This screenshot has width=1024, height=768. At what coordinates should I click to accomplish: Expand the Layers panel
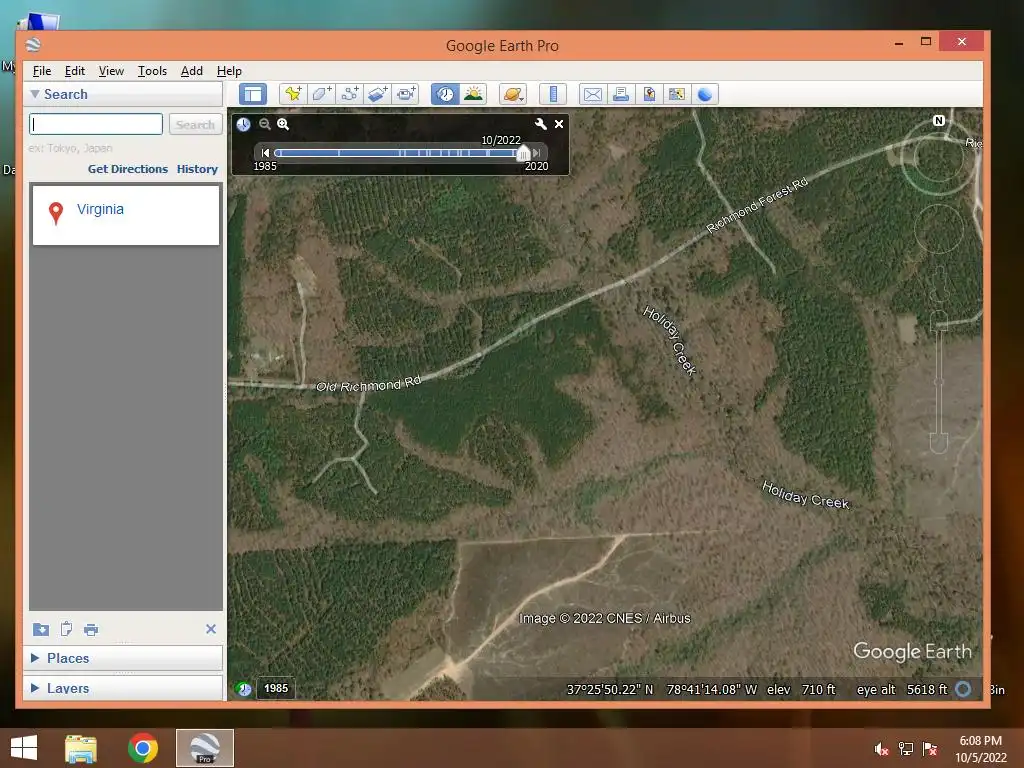click(35, 688)
